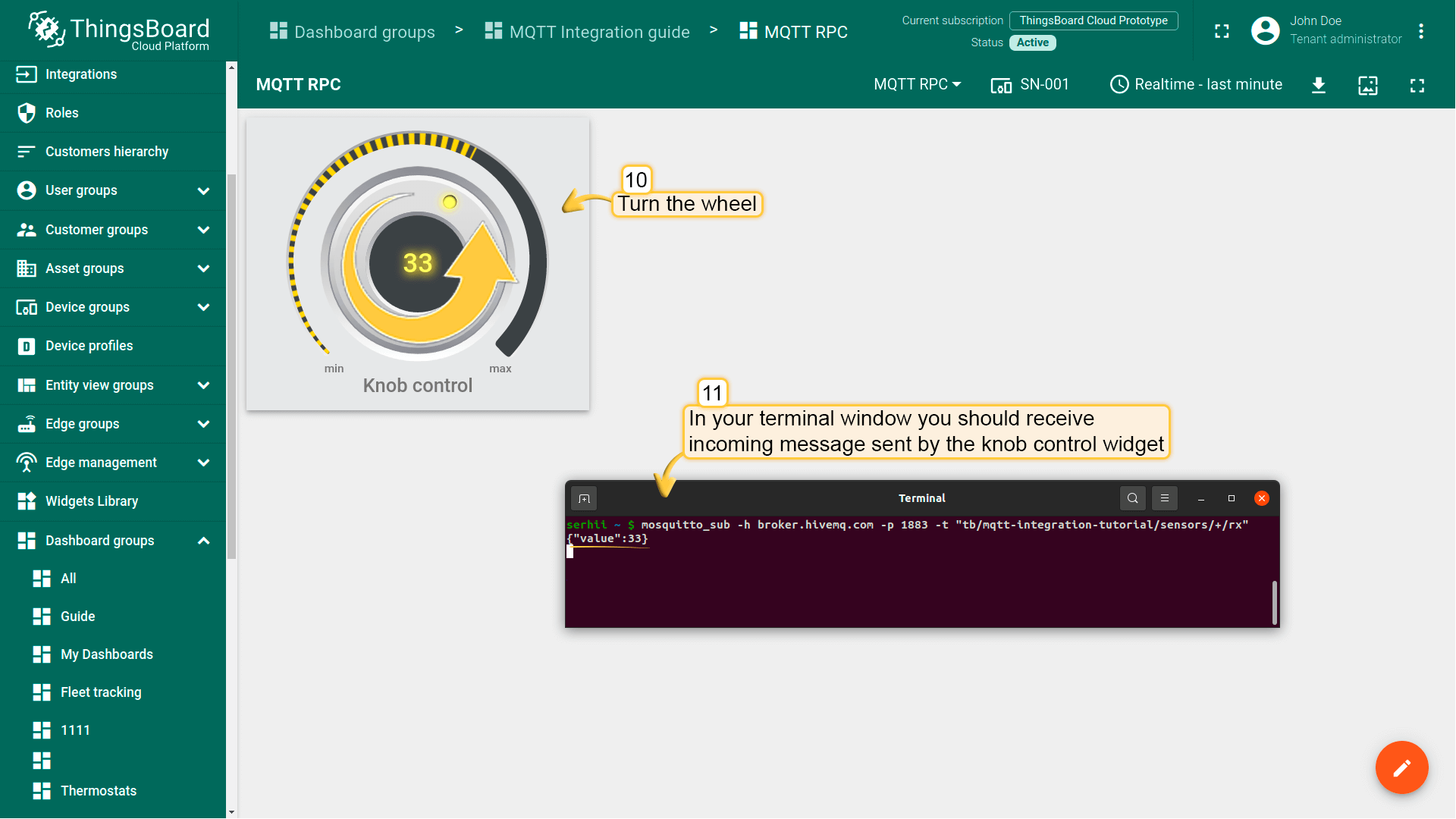The height and width of the screenshot is (819, 1456).
Task: Open the user account menu dots
Action: (1421, 31)
